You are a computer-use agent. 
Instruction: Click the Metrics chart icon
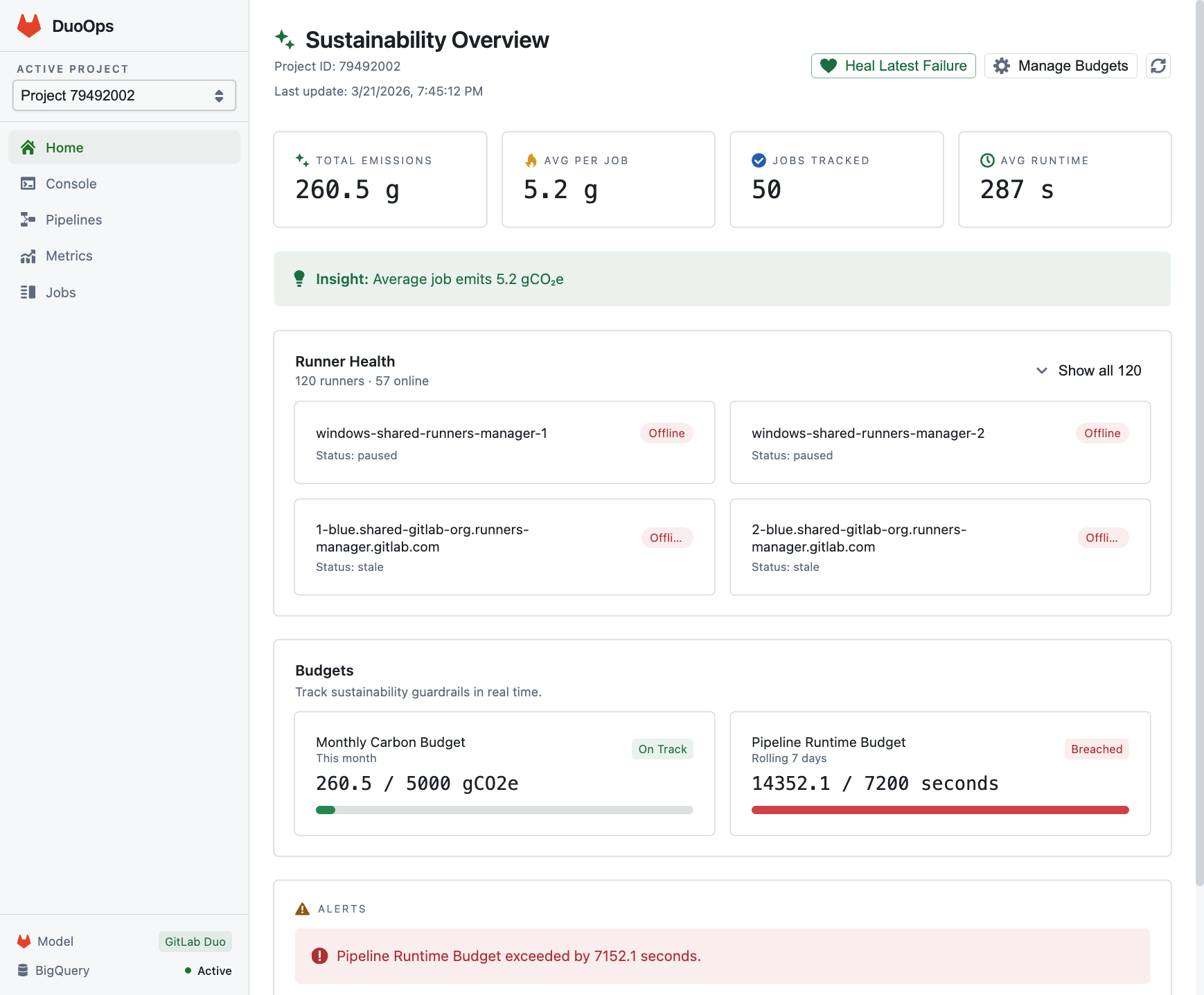(x=28, y=256)
